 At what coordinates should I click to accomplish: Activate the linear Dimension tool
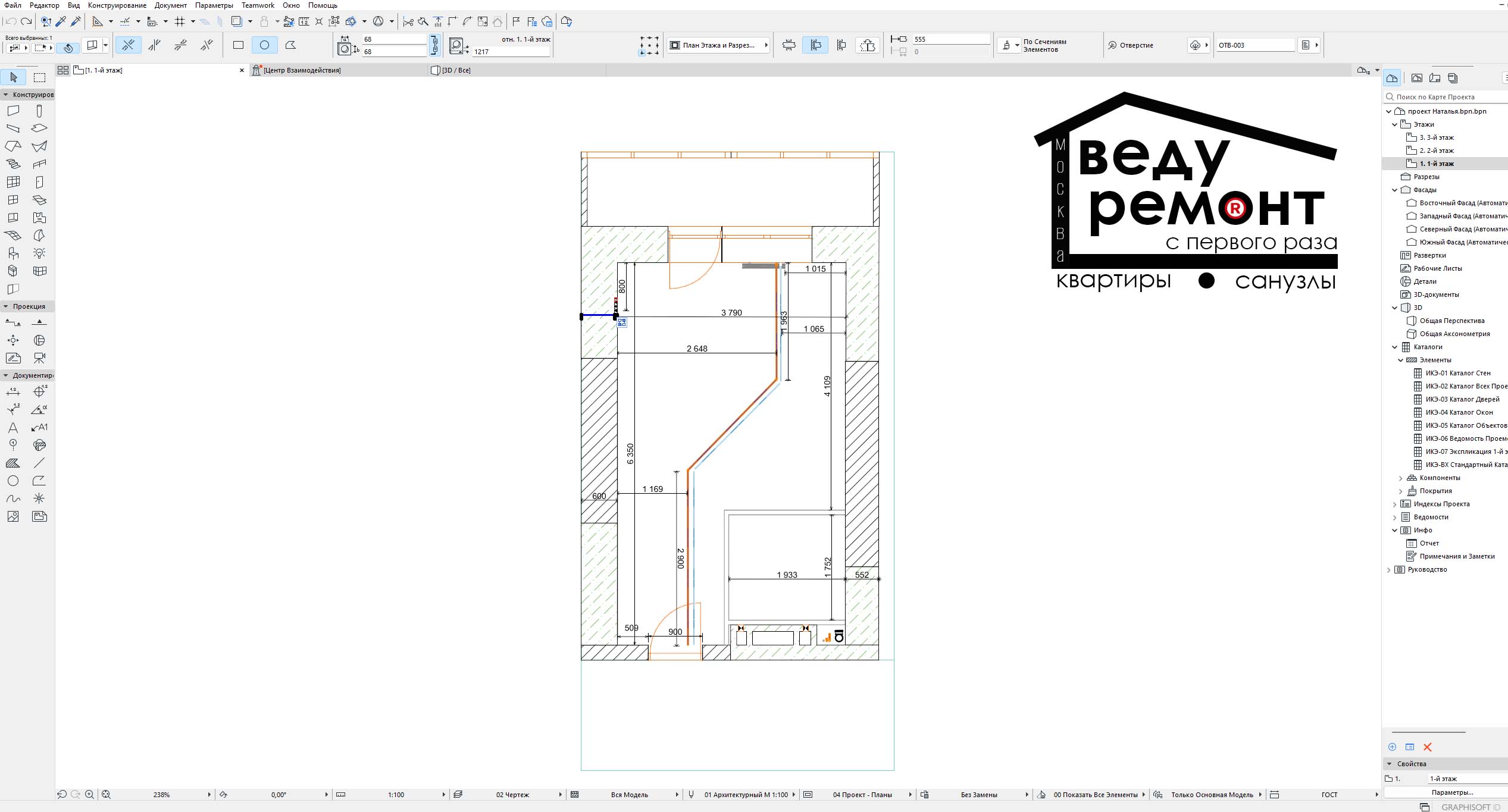tap(13, 391)
